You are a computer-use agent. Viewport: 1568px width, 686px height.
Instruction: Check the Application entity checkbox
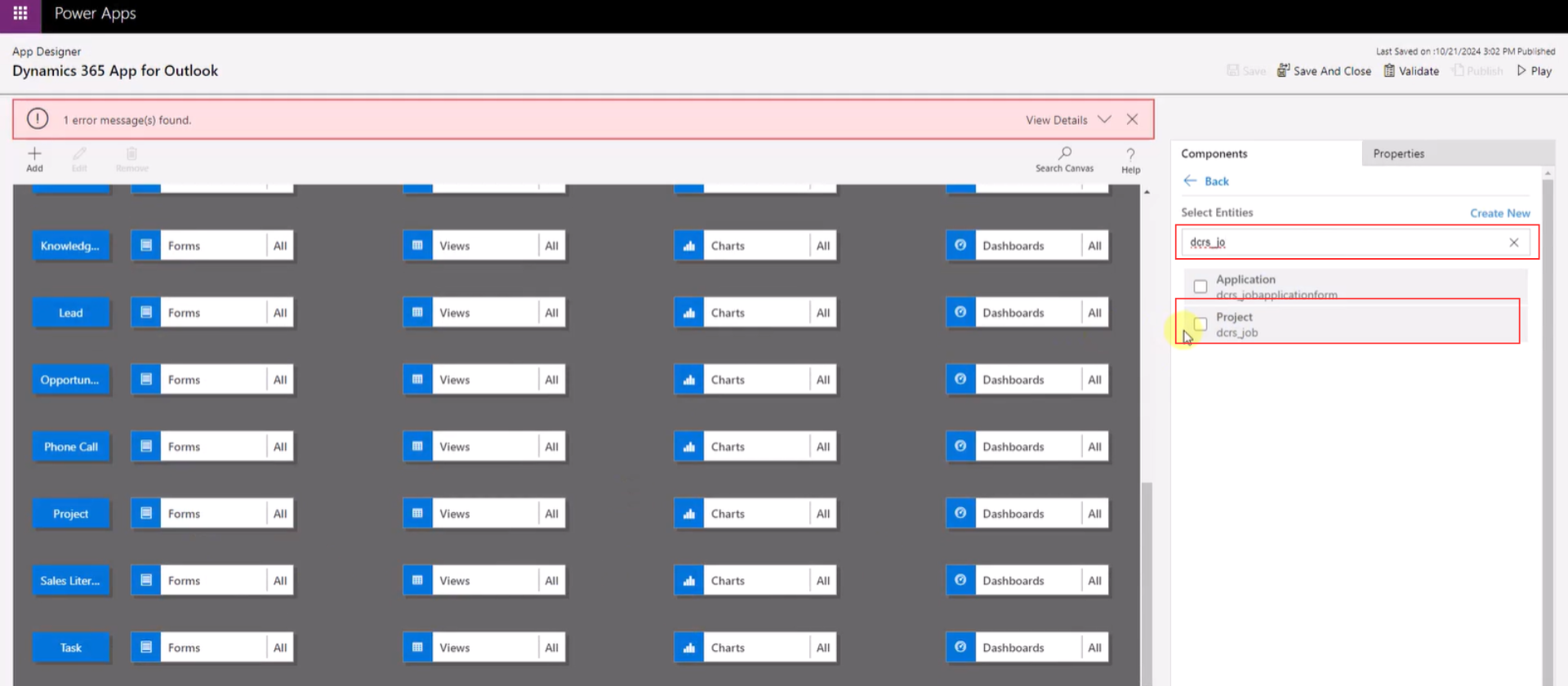[x=1200, y=287]
